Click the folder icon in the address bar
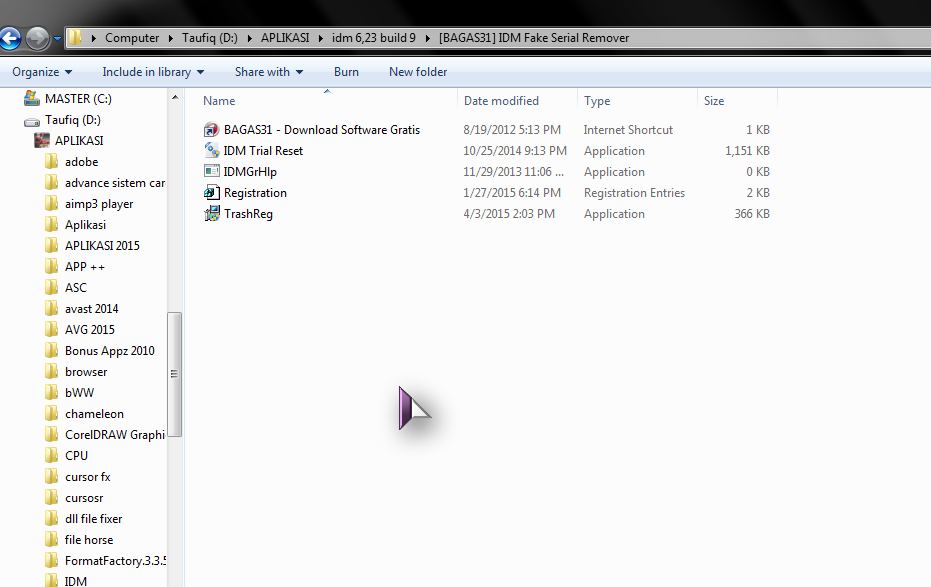Screen dimensions: 931x587 [x=74, y=37]
